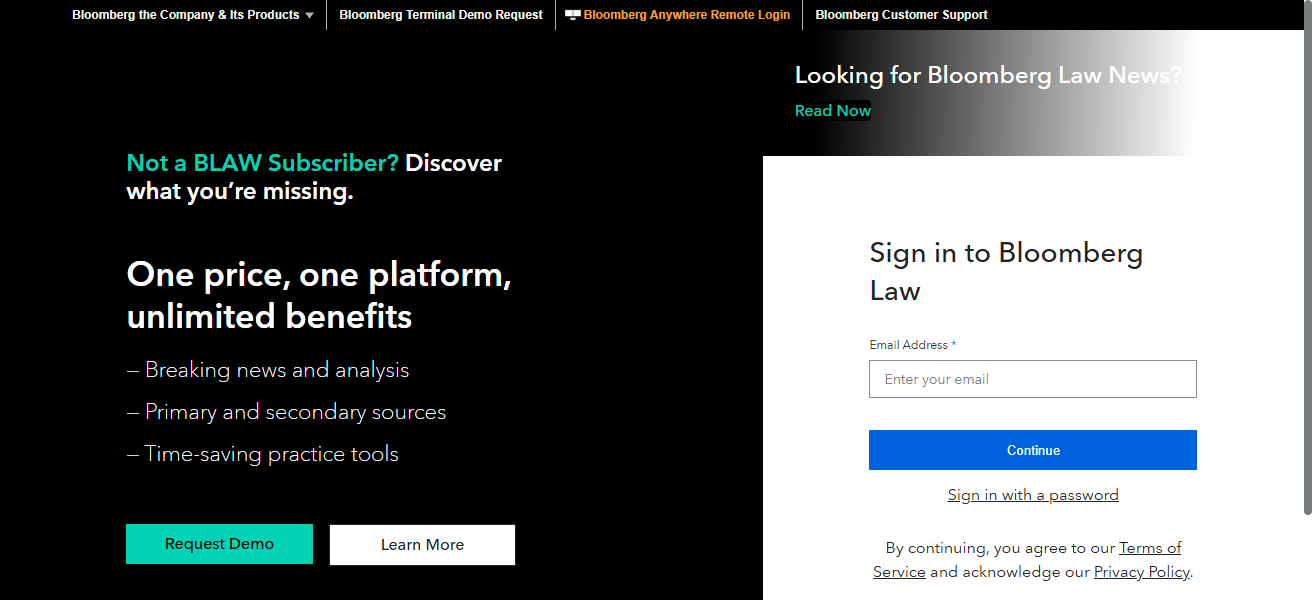The height and width of the screenshot is (600, 1312).
Task: Open Bloomberg Anywhere Remote Login
Action: tap(687, 15)
